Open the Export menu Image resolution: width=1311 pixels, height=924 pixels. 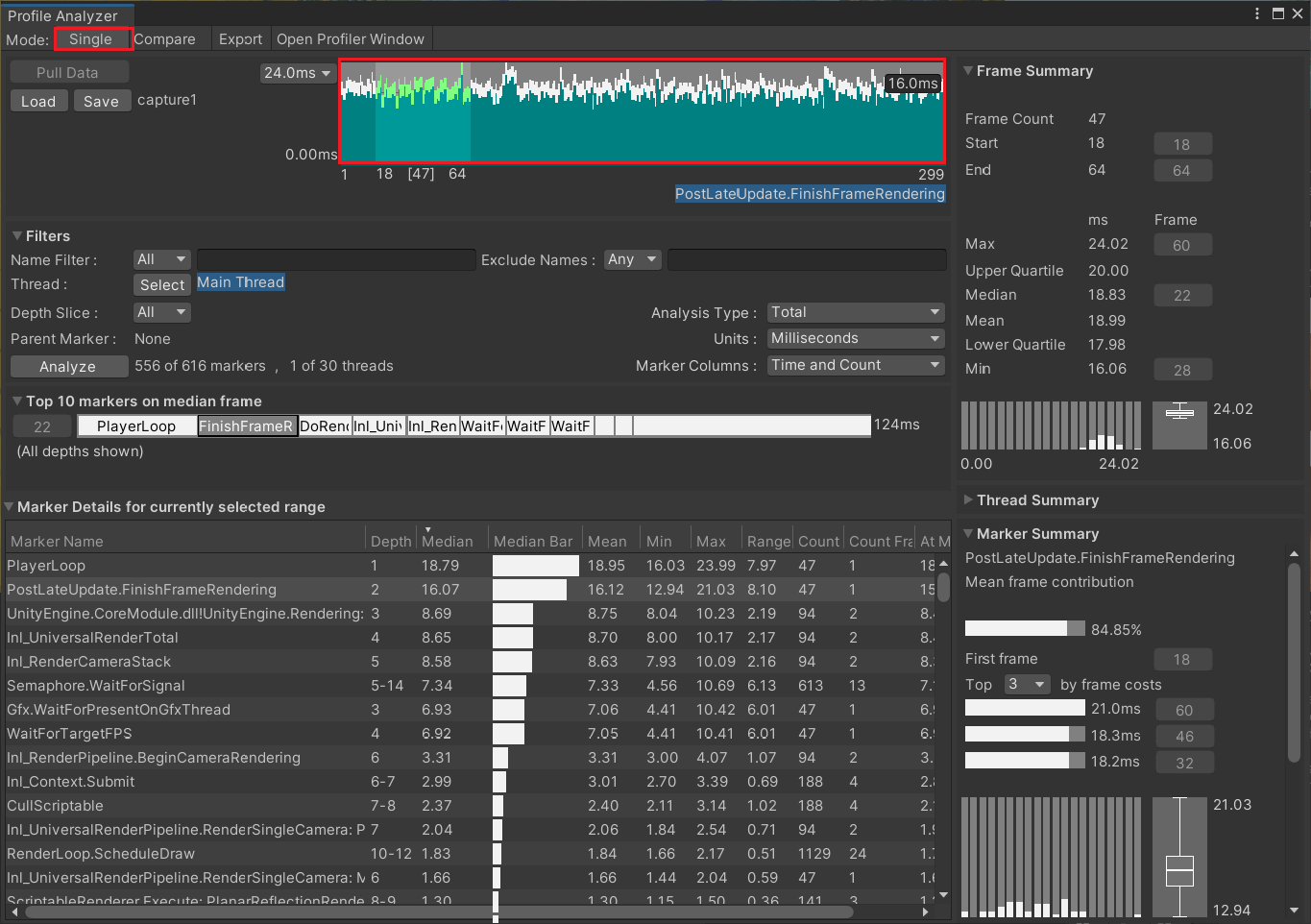tap(240, 39)
